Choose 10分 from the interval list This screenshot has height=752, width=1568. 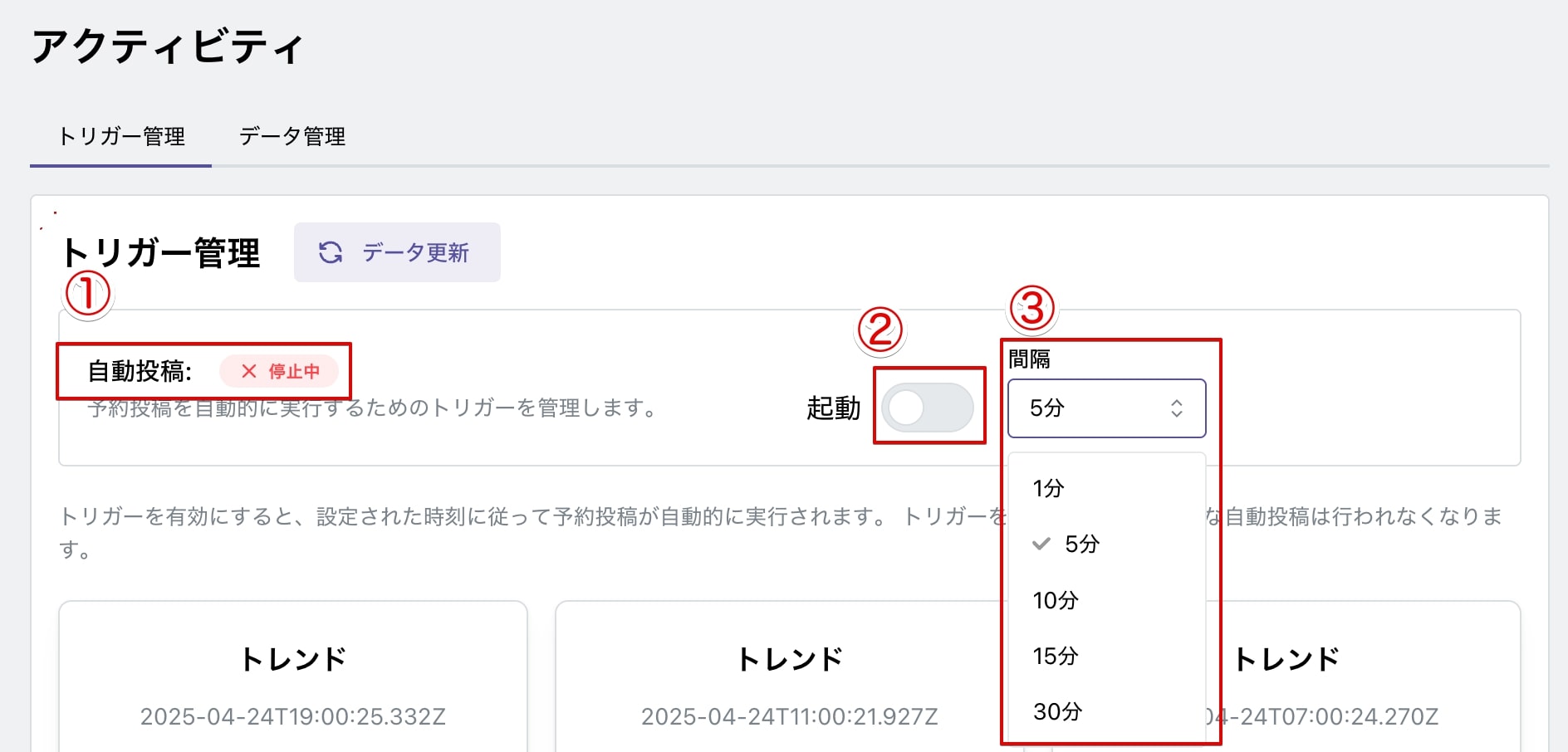pos(1106,600)
